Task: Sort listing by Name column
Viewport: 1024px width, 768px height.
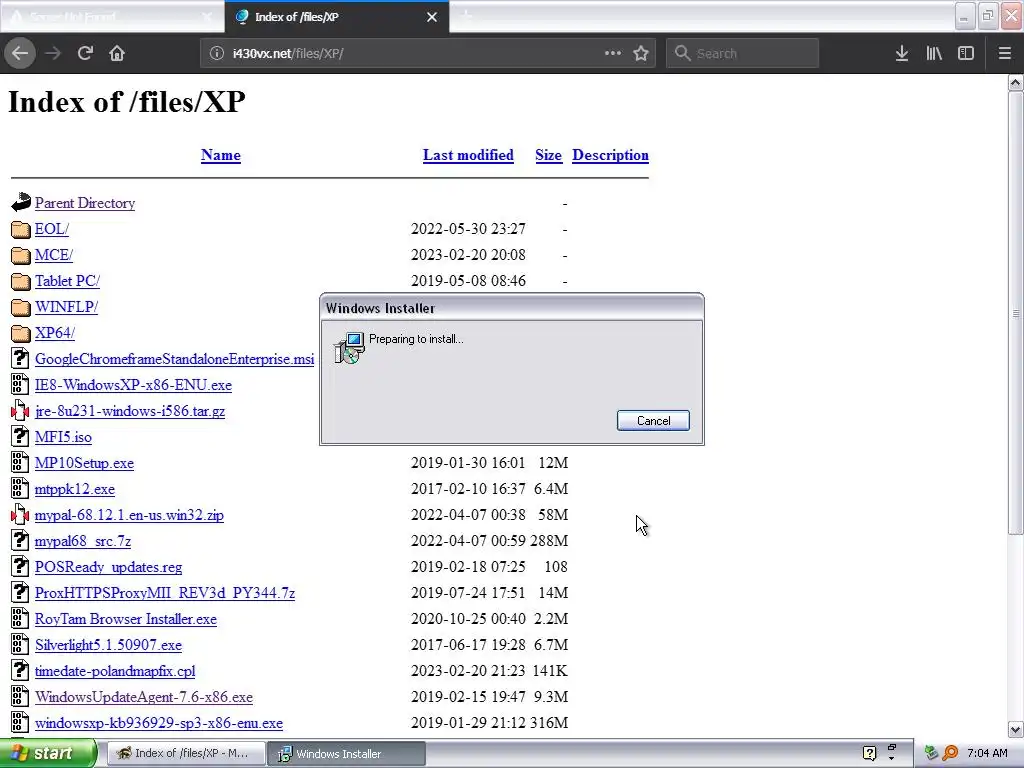Action: point(221,155)
